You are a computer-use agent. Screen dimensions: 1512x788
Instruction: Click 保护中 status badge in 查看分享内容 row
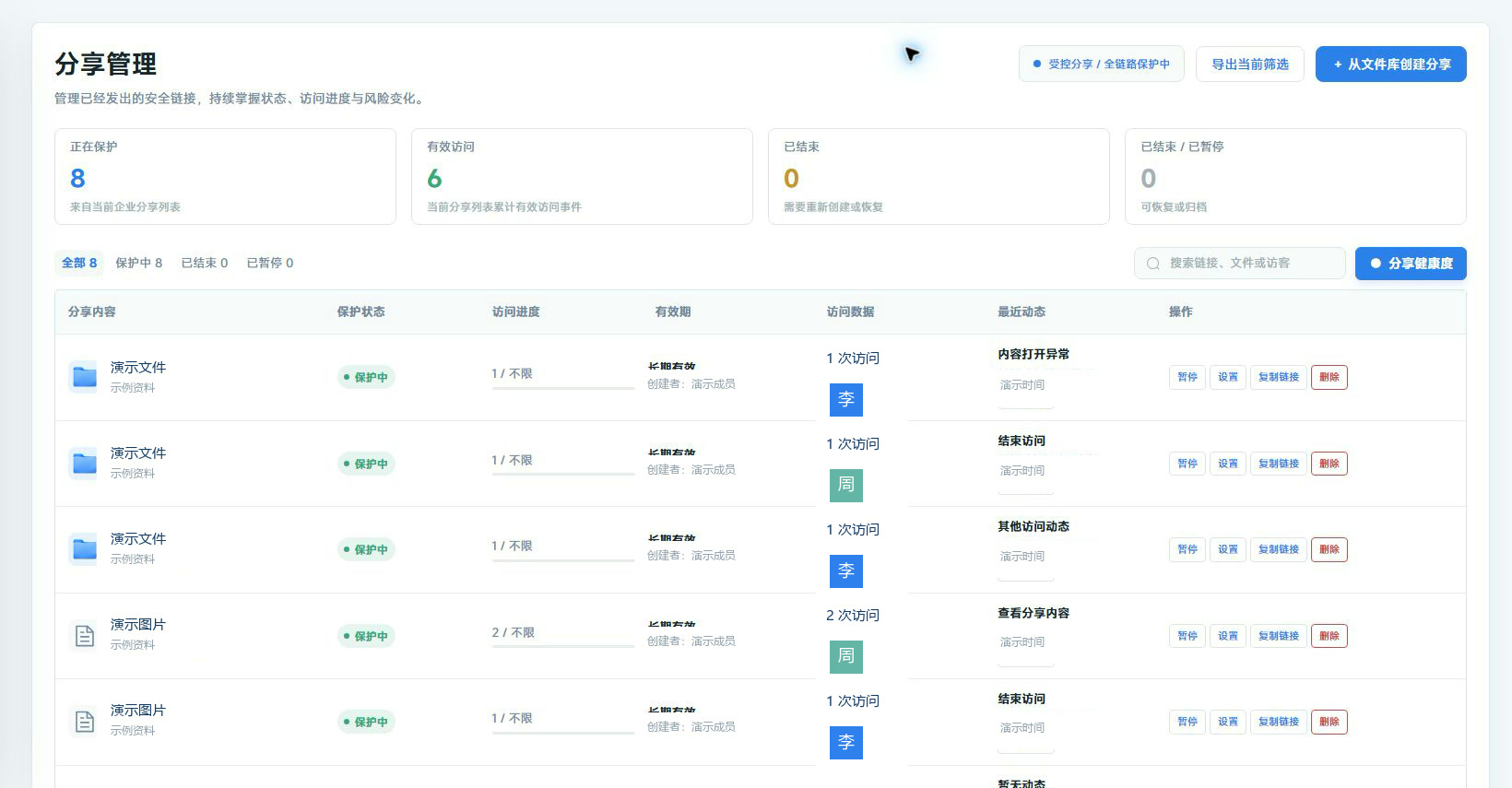point(366,636)
